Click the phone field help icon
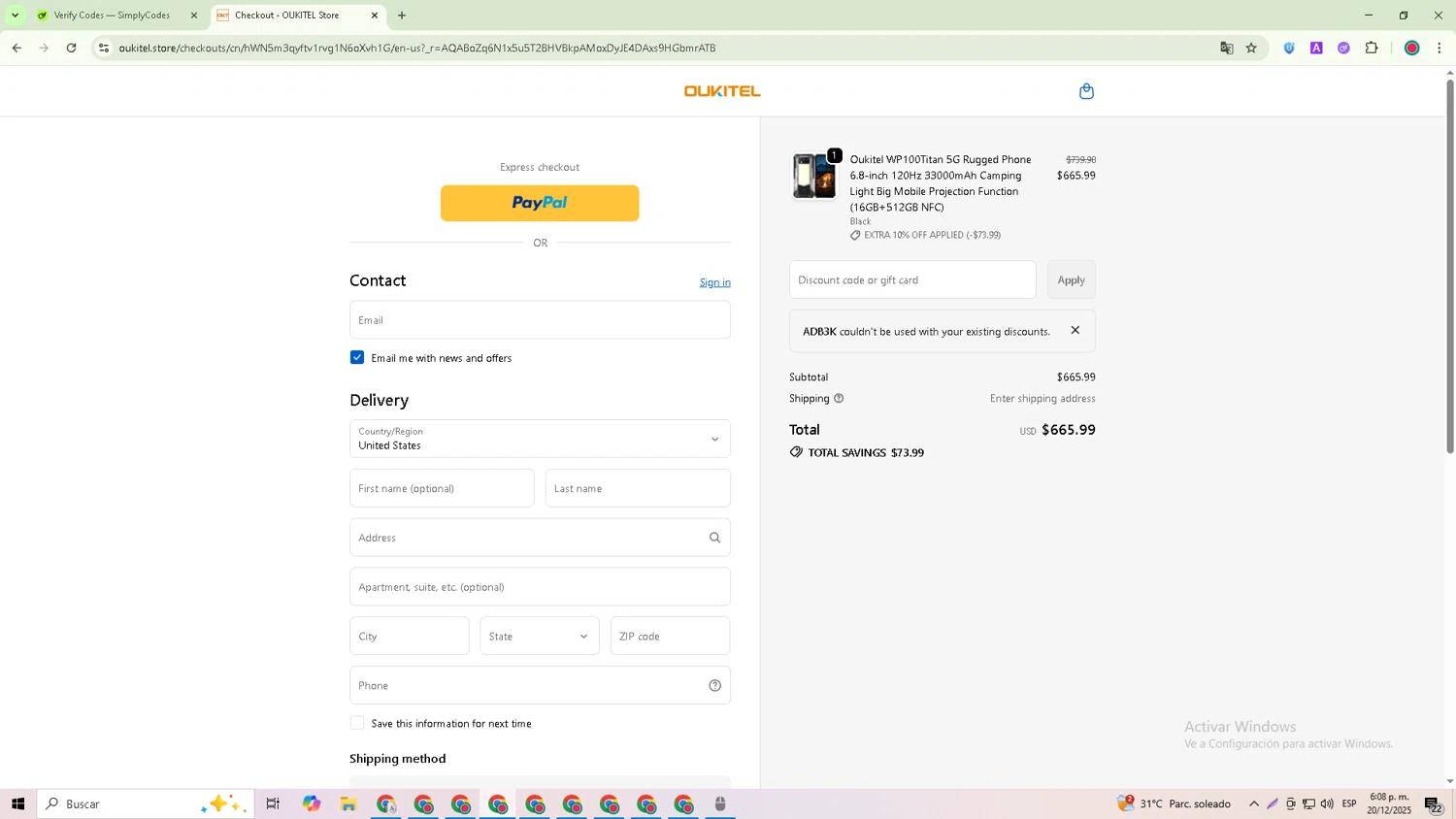The height and width of the screenshot is (819, 1456). [x=714, y=685]
